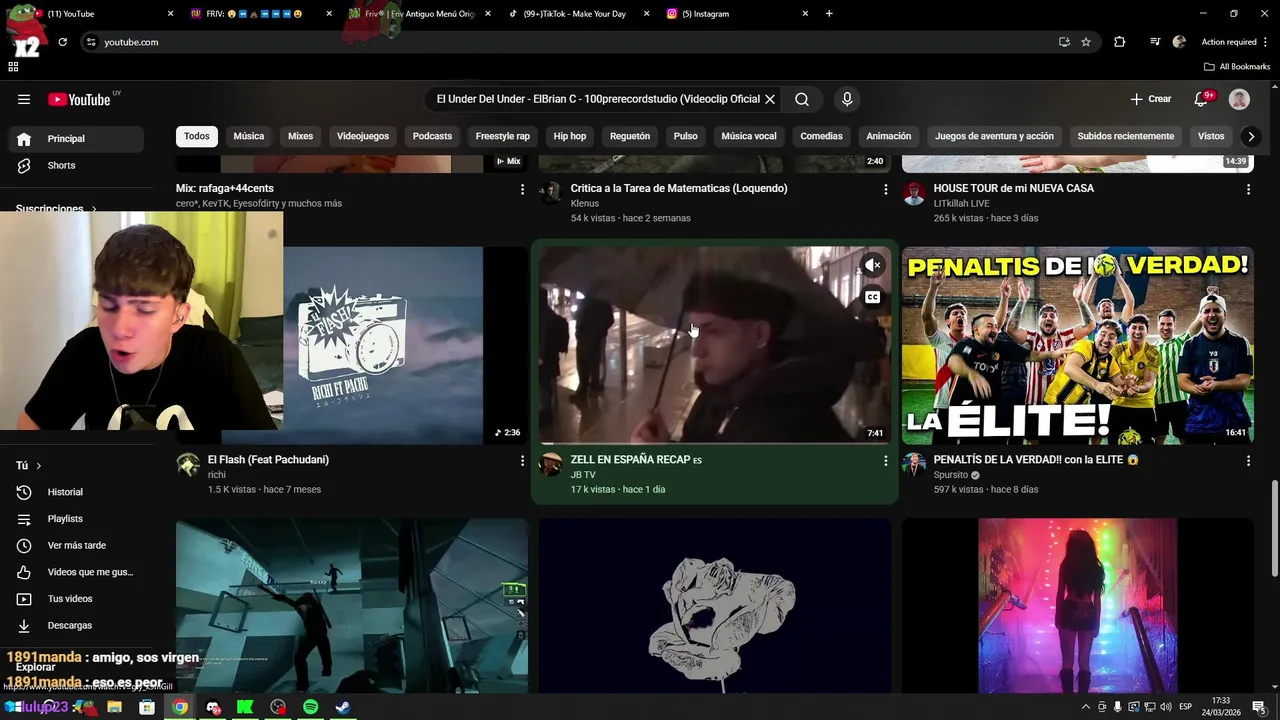Open Ver más tarde list
The width and height of the screenshot is (1280, 720).
76,545
